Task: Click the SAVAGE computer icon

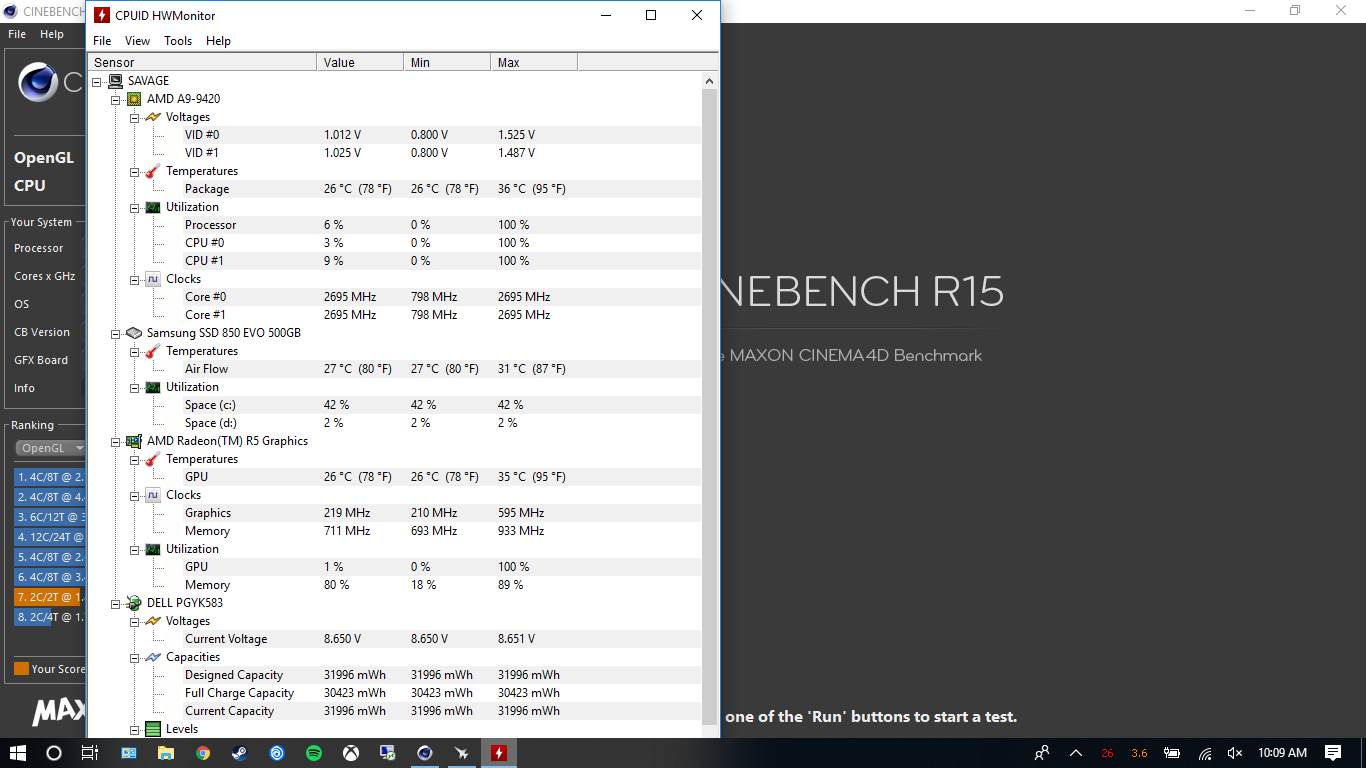Action: tap(116, 81)
